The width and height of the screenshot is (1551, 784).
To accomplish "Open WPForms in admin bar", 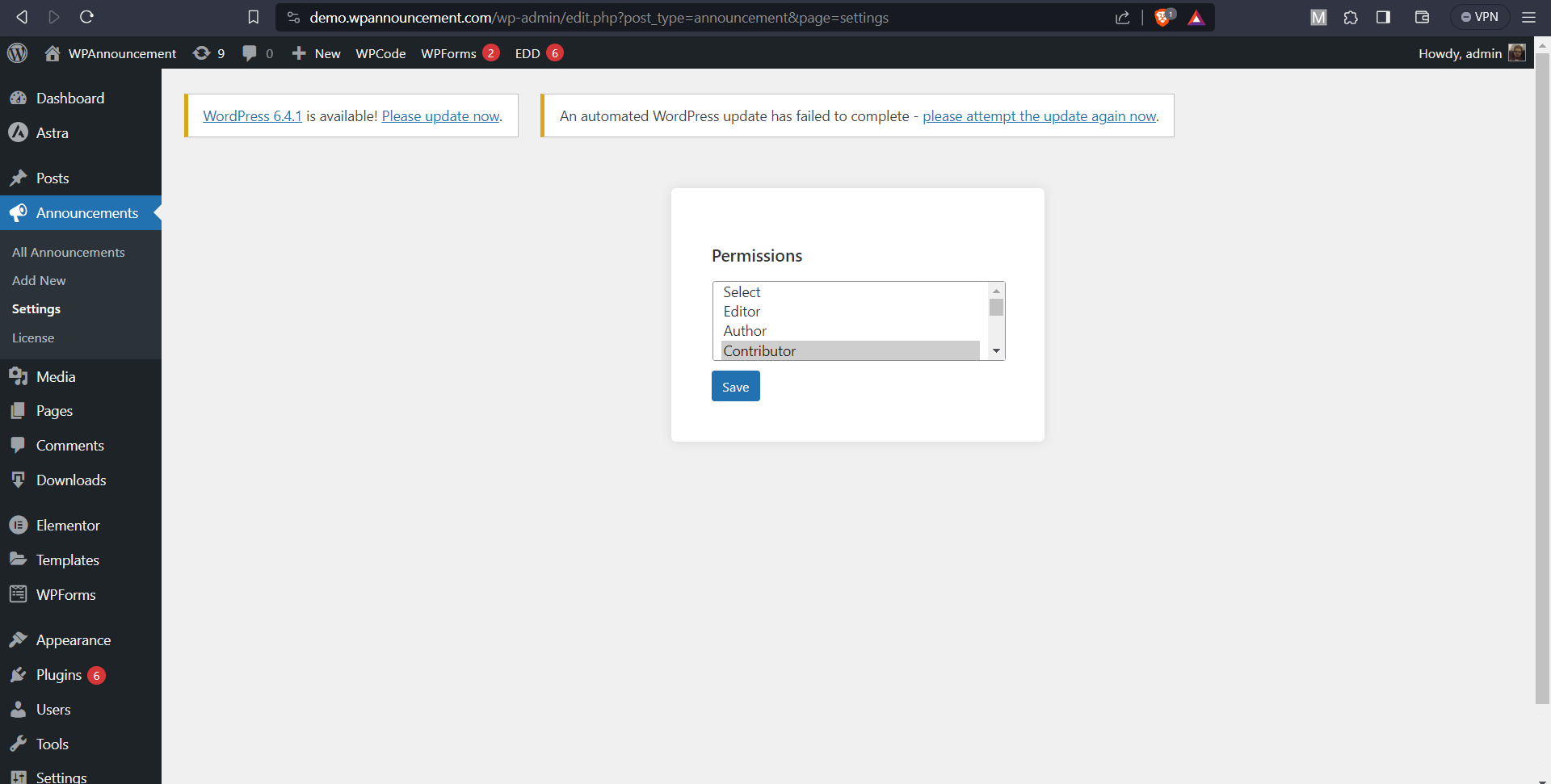I will click(460, 53).
